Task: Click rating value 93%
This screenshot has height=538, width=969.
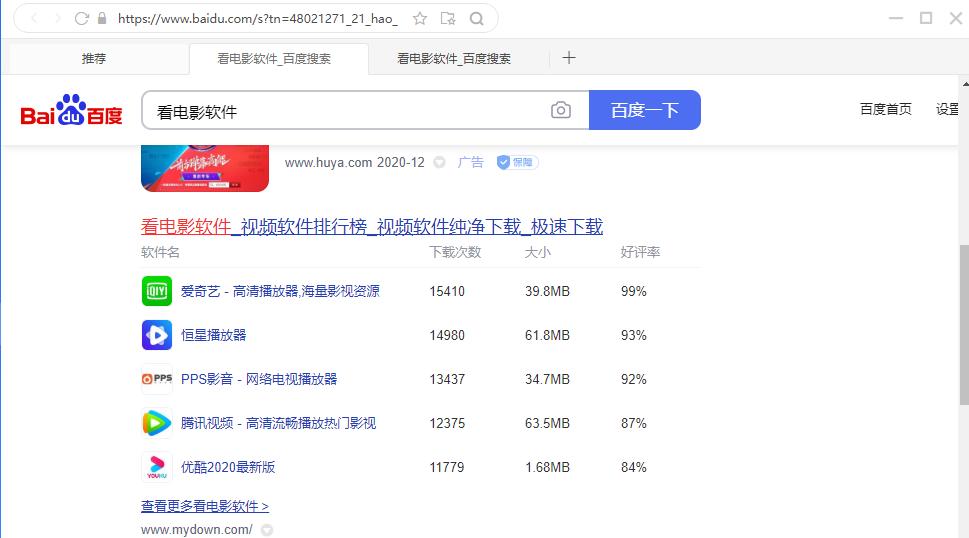Action: pyautogui.click(x=634, y=335)
